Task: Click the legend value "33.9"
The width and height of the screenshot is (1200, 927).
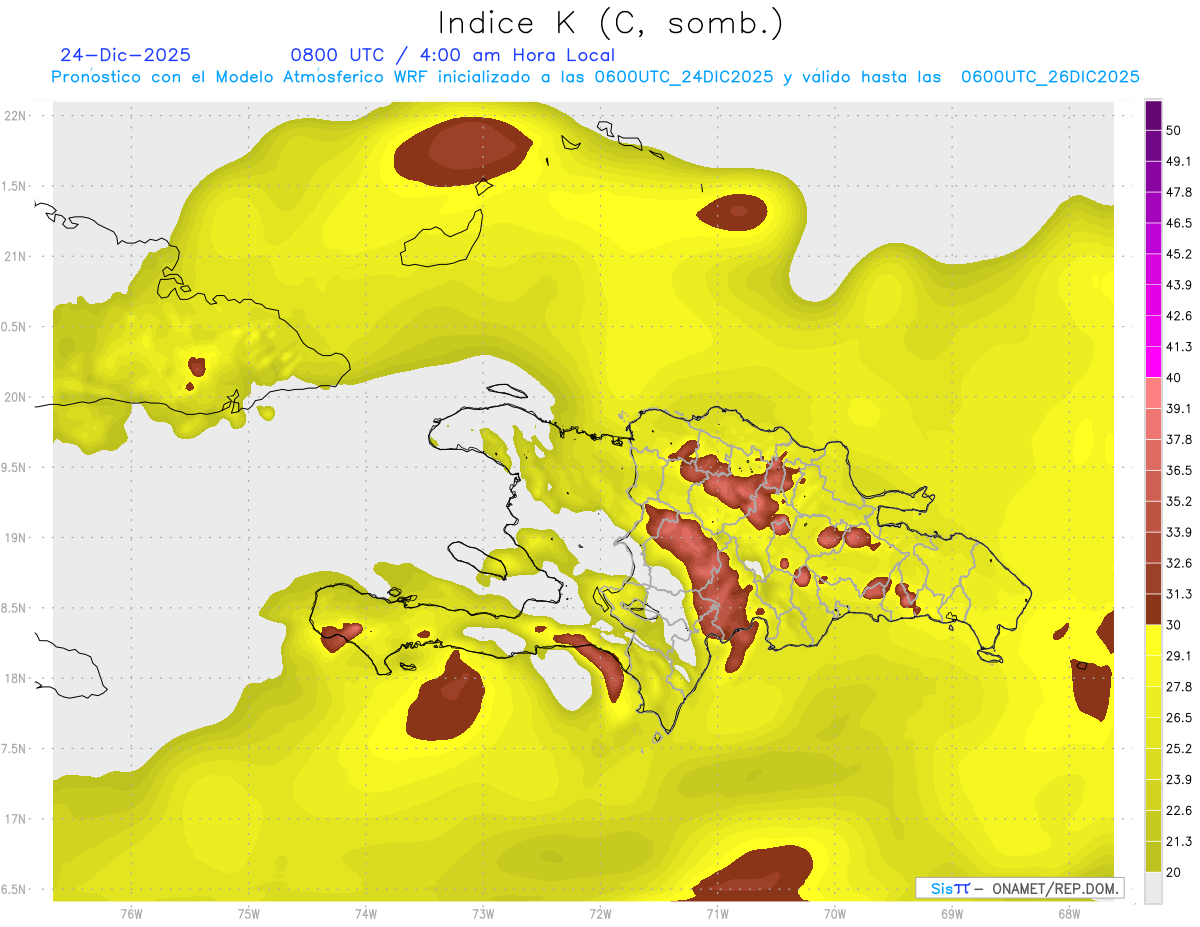Action: 1179,532
